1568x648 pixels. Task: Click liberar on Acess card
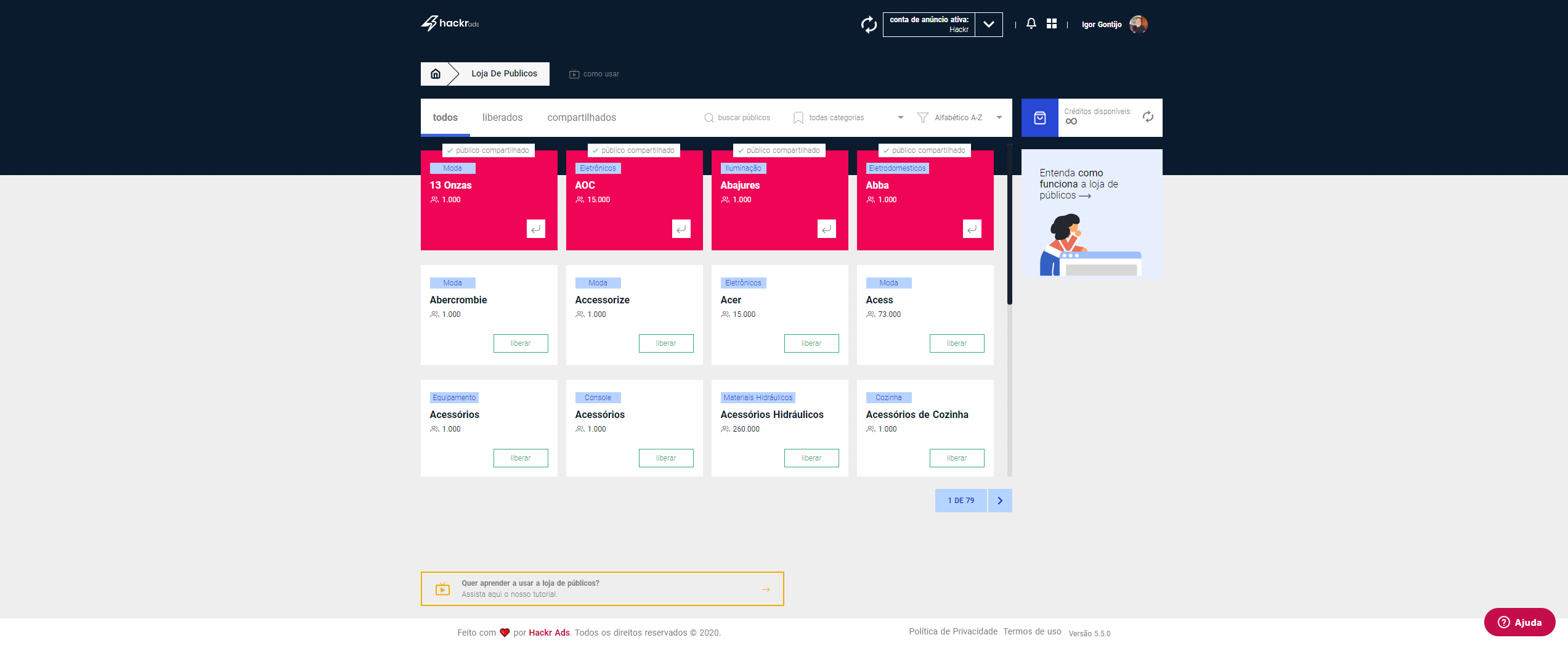957,343
